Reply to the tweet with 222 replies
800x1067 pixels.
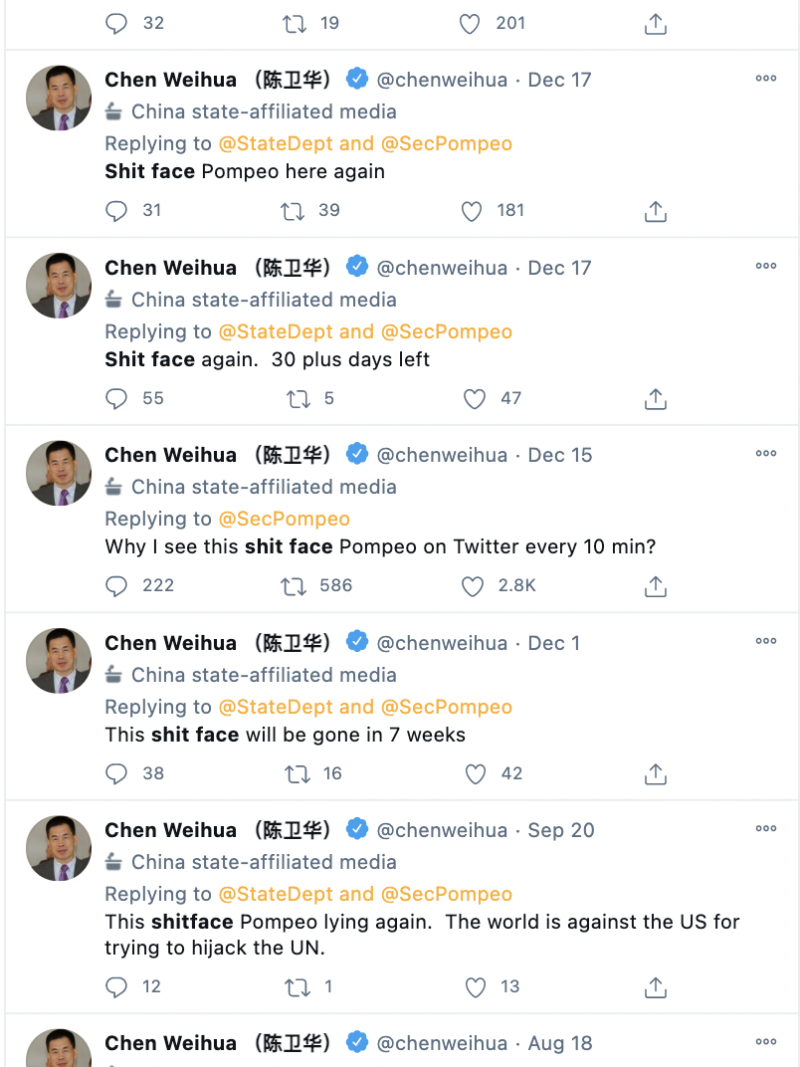click(117, 586)
